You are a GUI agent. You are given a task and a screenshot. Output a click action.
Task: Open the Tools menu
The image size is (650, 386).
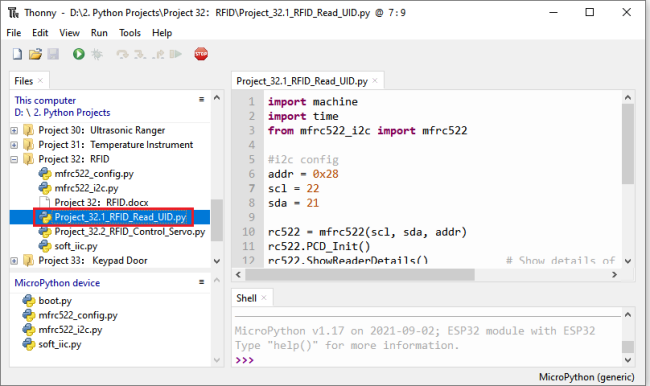(x=130, y=33)
